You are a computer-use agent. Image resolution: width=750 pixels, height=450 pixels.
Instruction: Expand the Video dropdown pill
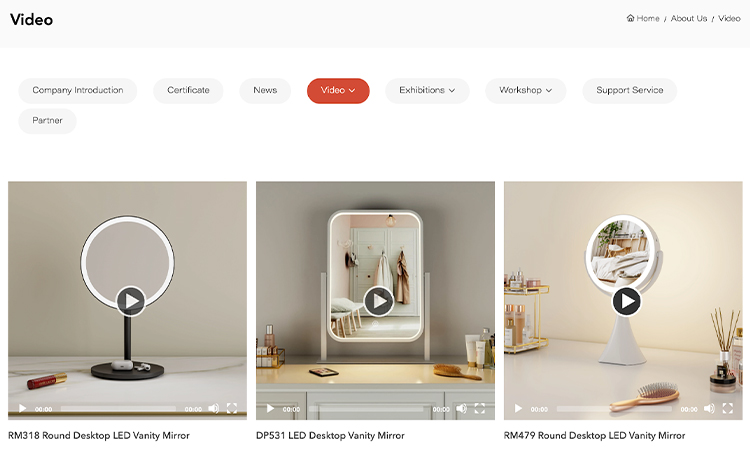(338, 90)
